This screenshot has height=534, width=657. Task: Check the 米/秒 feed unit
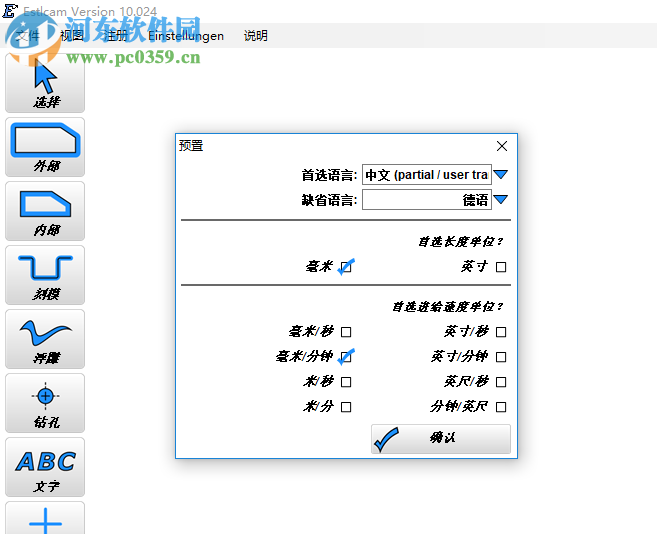(x=346, y=382)
